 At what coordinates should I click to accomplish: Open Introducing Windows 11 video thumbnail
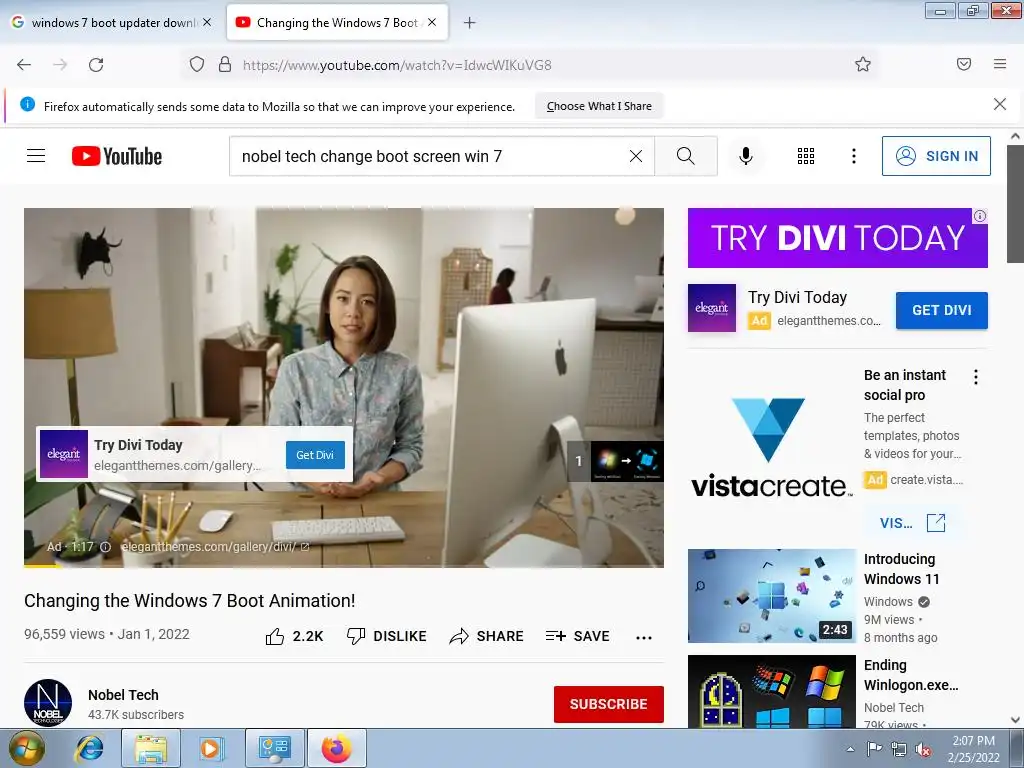click(771, 596)
